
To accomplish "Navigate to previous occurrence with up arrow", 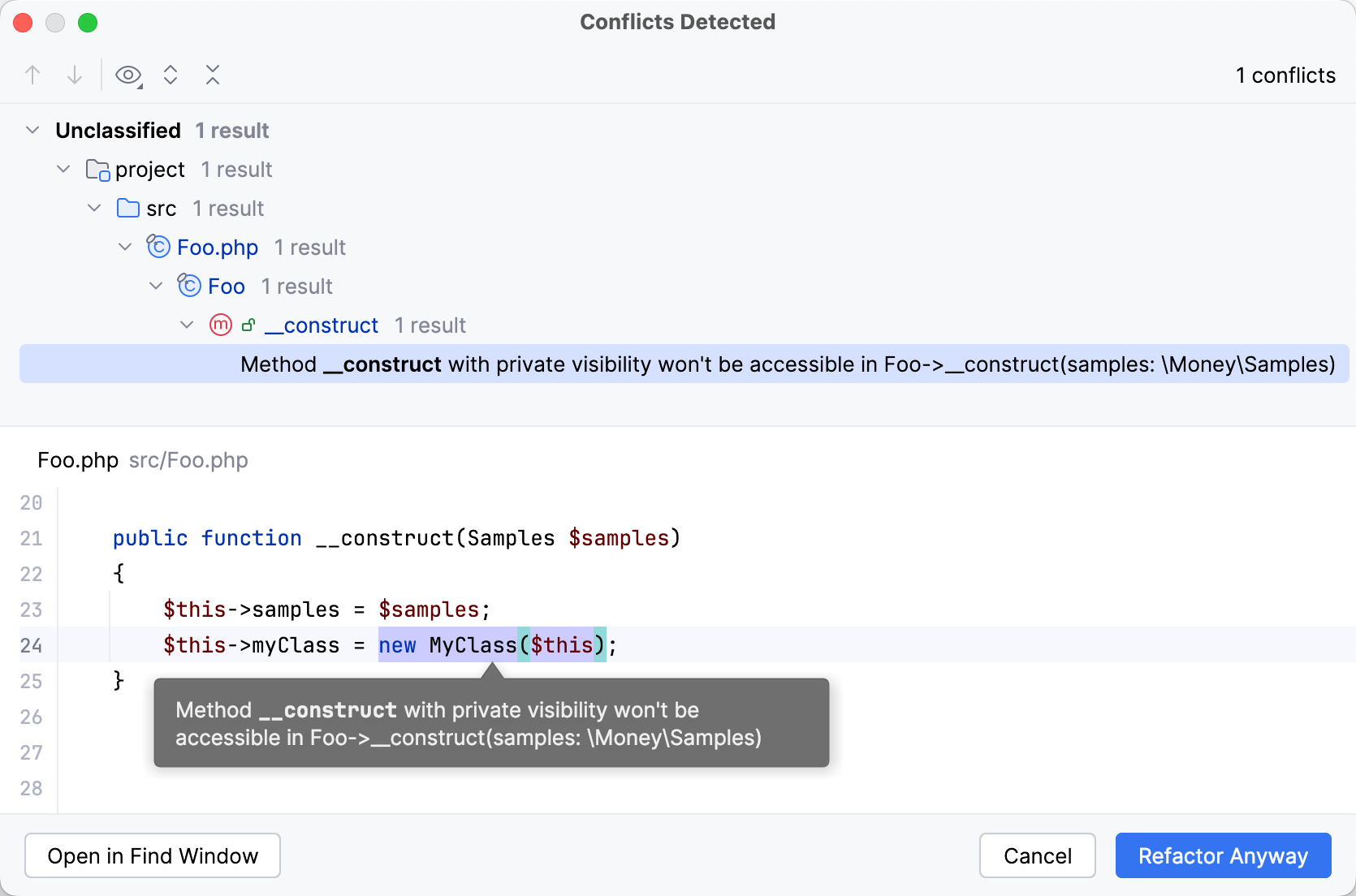I will point(32,75).
